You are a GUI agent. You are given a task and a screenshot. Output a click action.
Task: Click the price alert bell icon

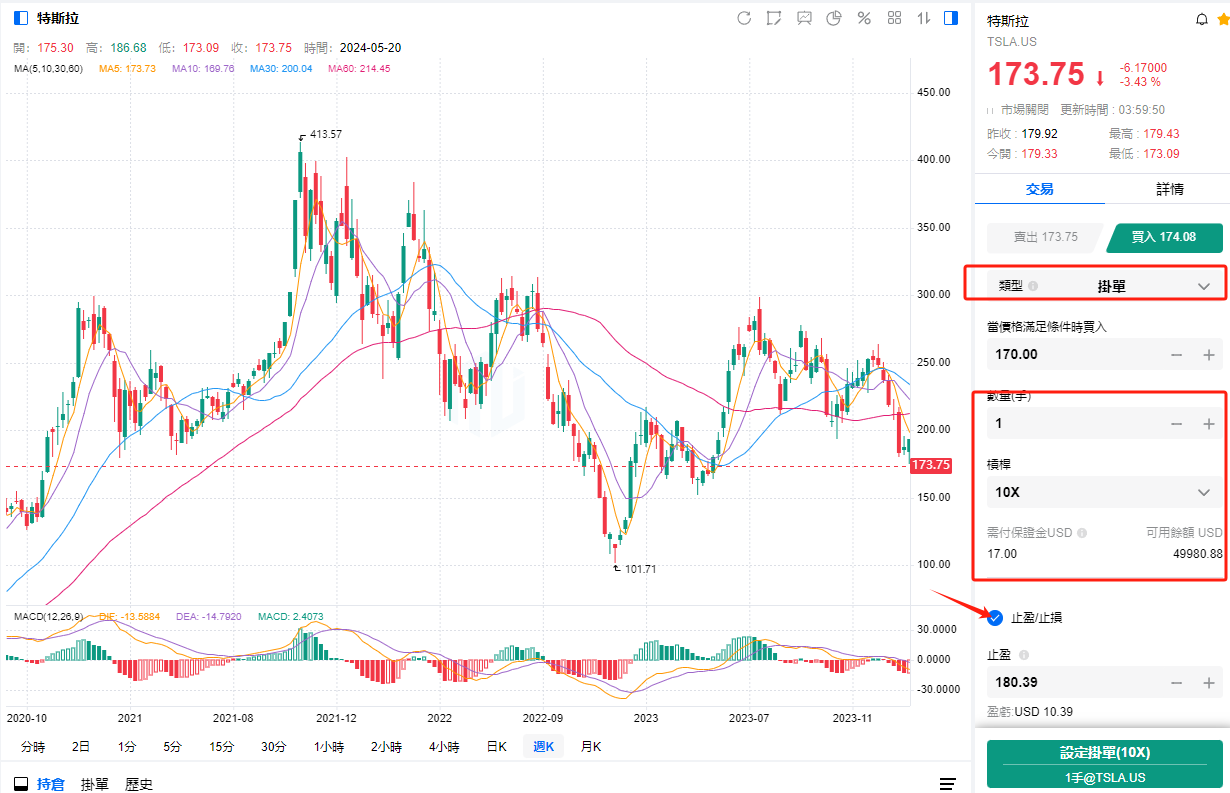pos(1201,20)
